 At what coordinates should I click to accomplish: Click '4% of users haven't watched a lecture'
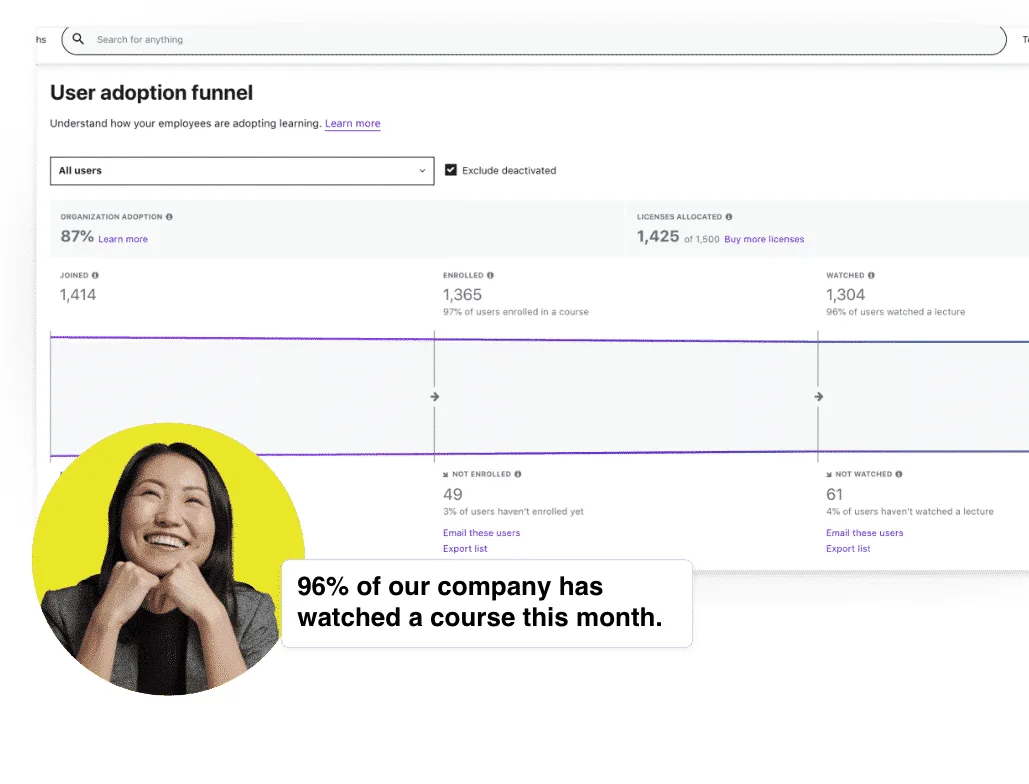[910, 511]
